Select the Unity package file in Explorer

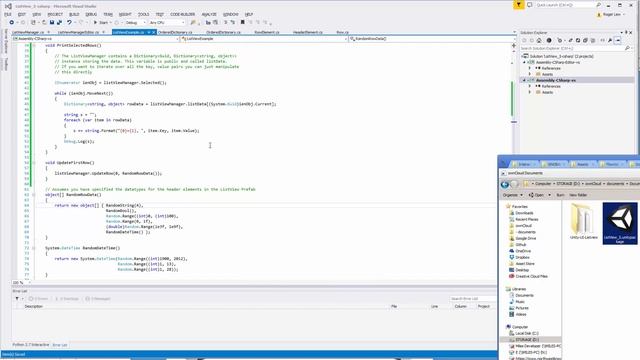(x=620, y=224)
